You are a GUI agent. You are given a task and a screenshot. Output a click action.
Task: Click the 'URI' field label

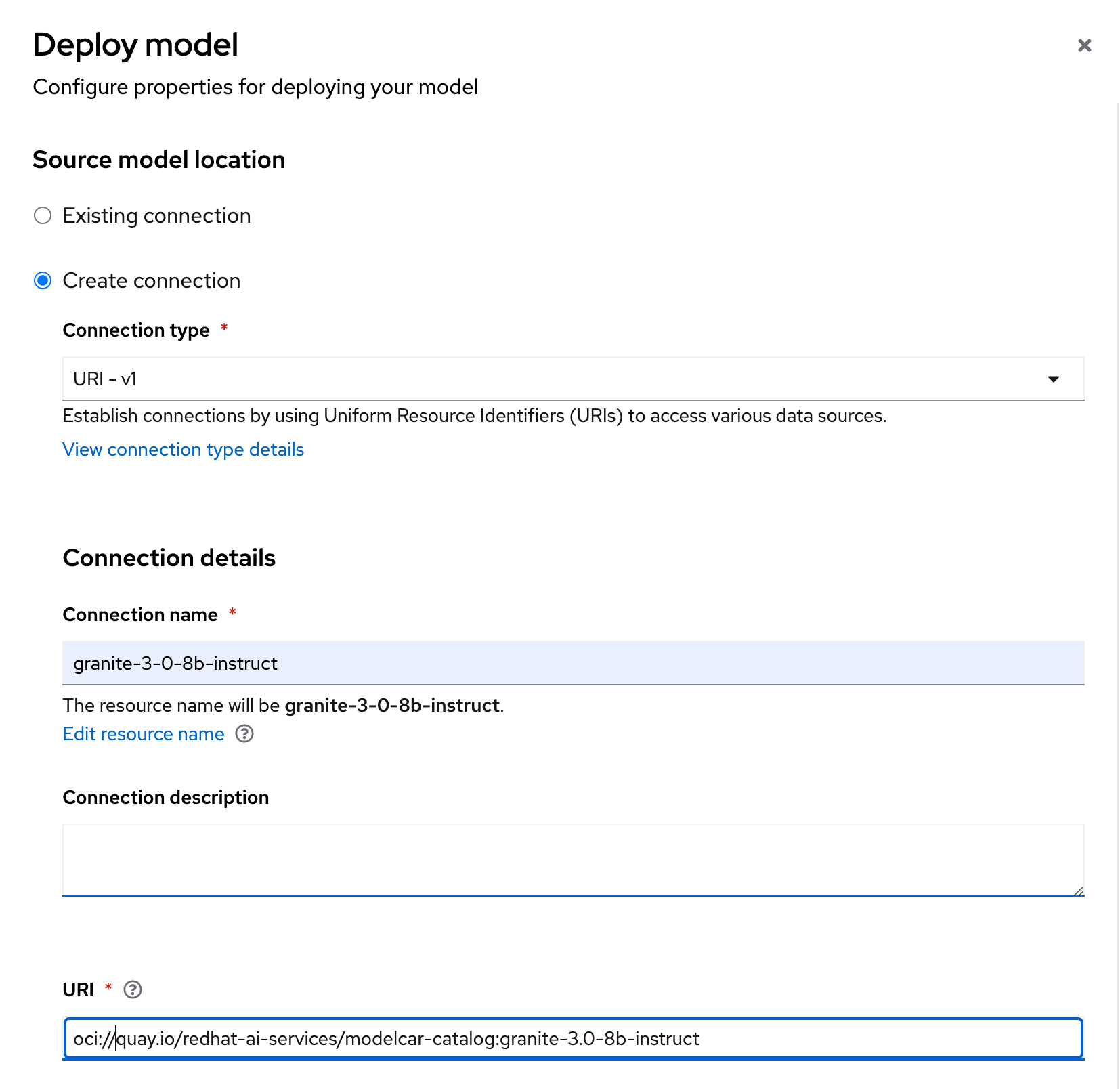click(79, 990)
